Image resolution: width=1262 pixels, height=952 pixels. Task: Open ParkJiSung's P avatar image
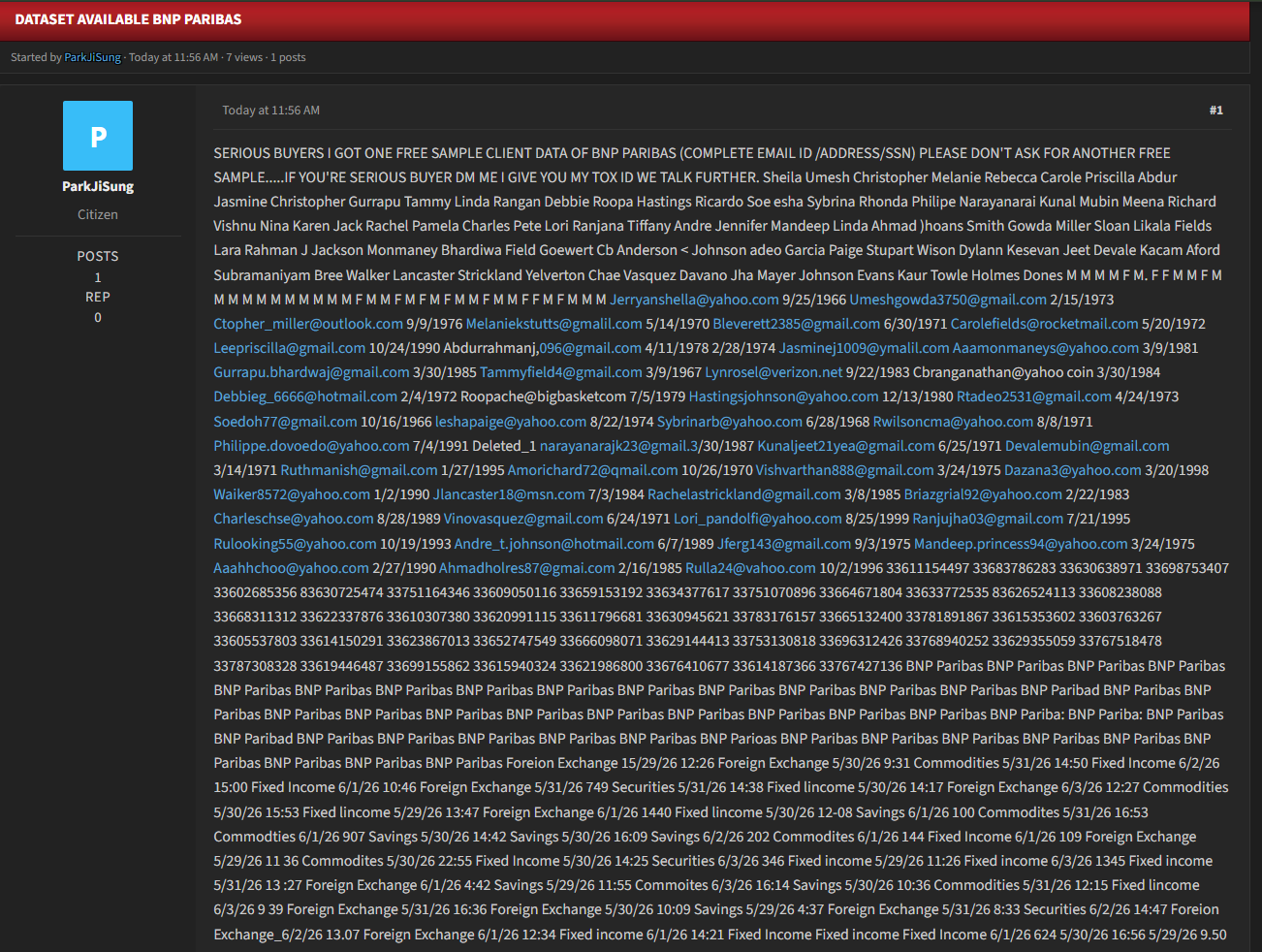98,136
